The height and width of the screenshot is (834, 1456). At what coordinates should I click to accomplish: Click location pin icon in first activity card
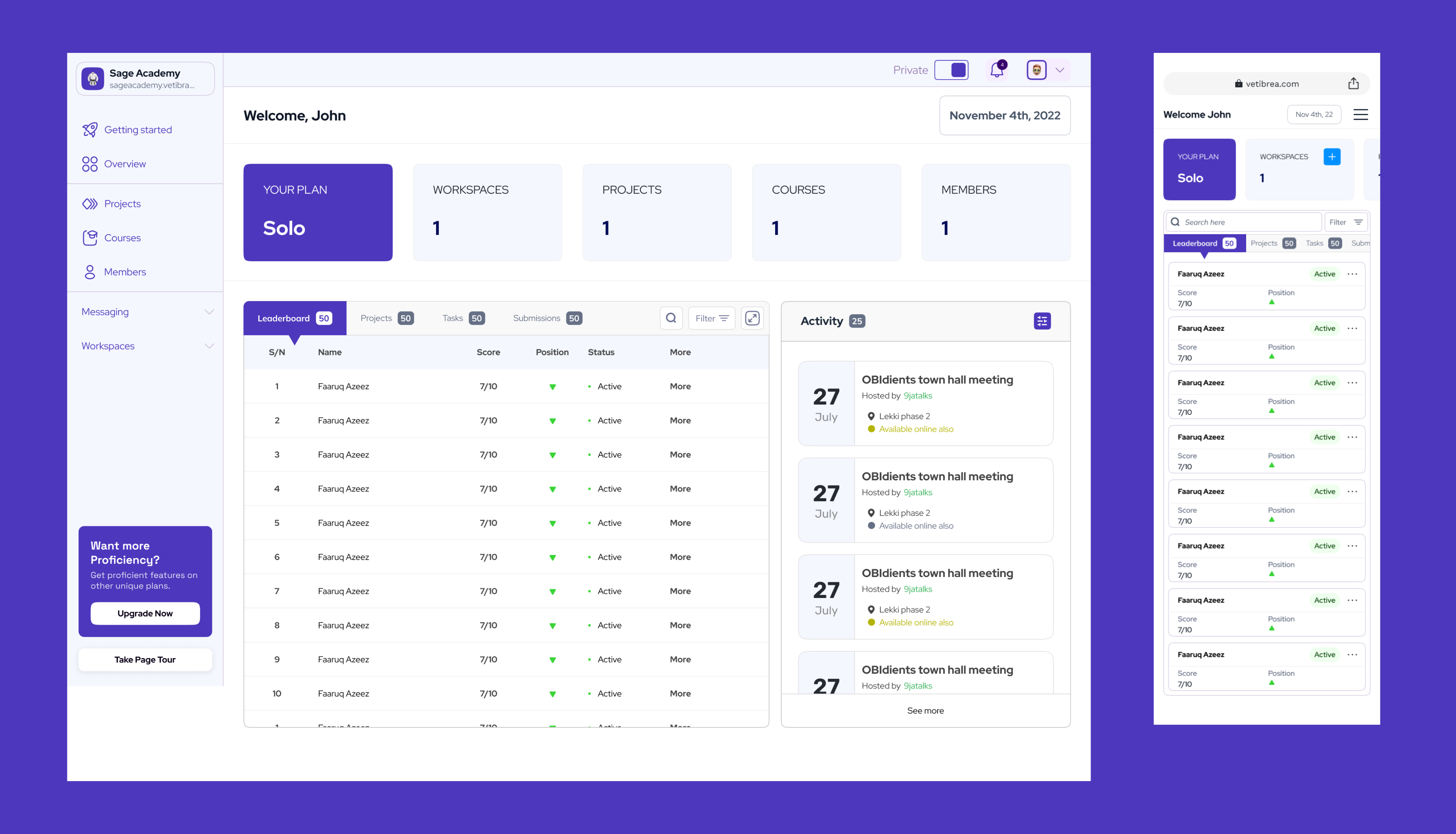point(871,416)
